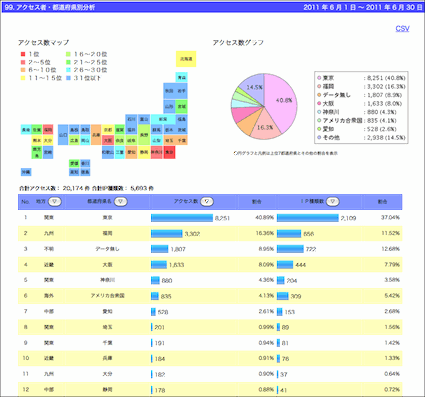Click the blue 31位以下 legend swatch
The width and height of the screenshot is (425, 397).
[68, 78]
